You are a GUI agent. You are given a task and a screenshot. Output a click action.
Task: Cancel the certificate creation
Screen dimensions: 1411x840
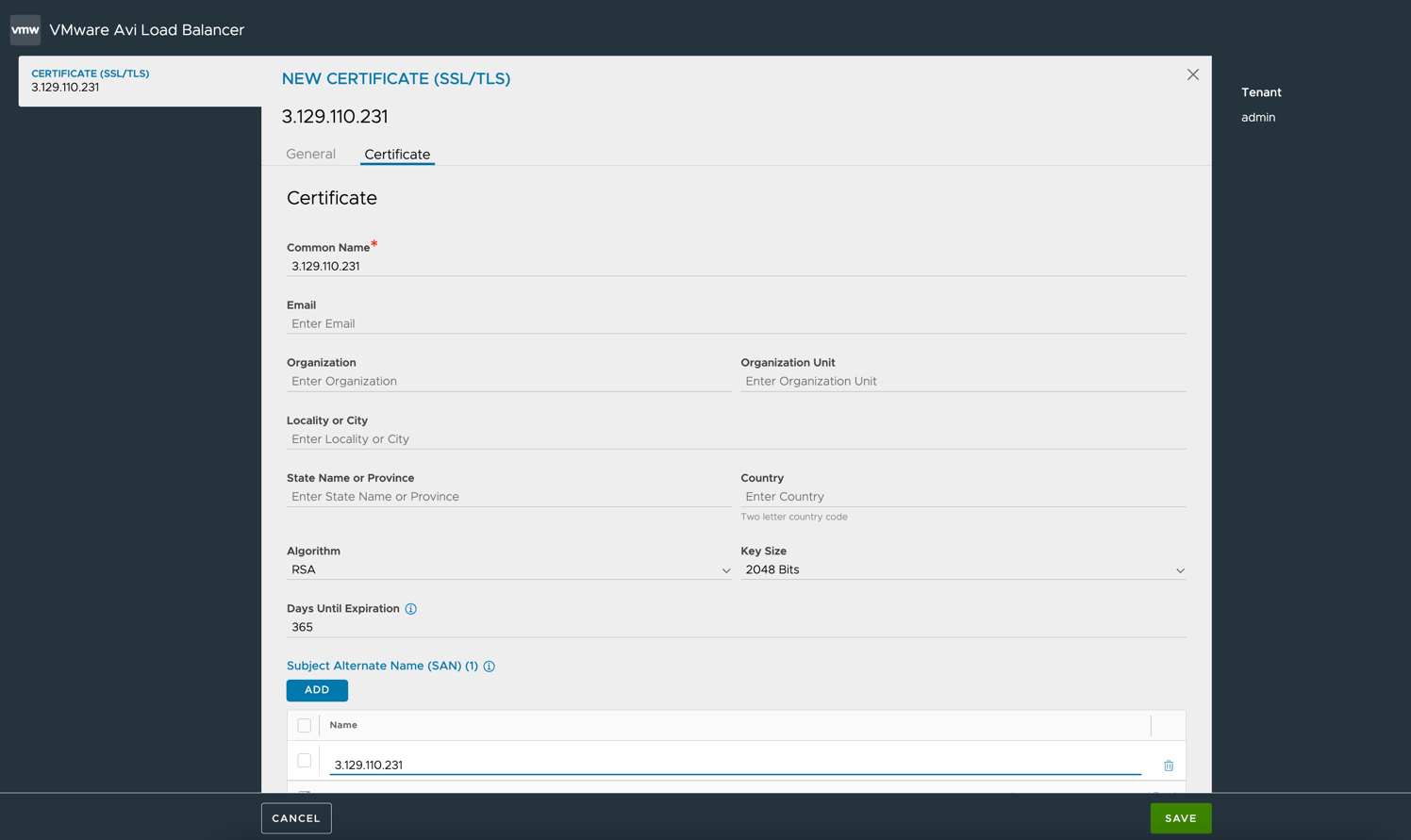pos(296,818)
